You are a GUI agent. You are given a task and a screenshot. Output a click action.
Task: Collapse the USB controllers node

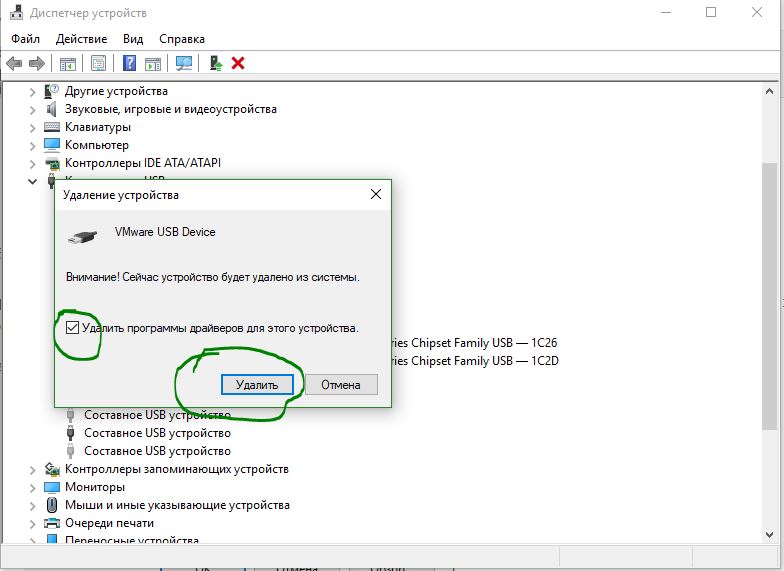(32, 181)
